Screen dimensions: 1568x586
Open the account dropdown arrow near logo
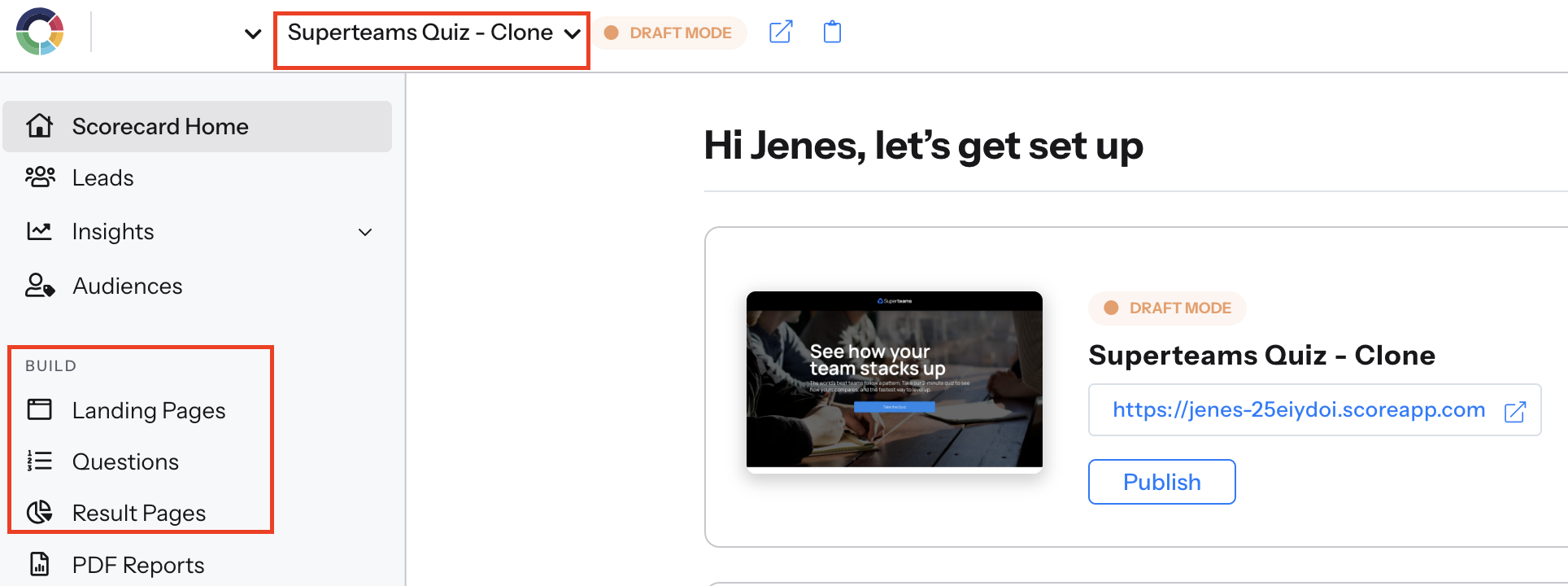coord(253,33)
